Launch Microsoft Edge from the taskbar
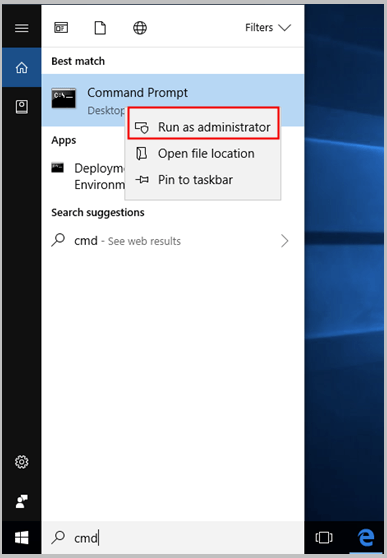This screenshot has height=558, width=387. [x=366, y=538]
